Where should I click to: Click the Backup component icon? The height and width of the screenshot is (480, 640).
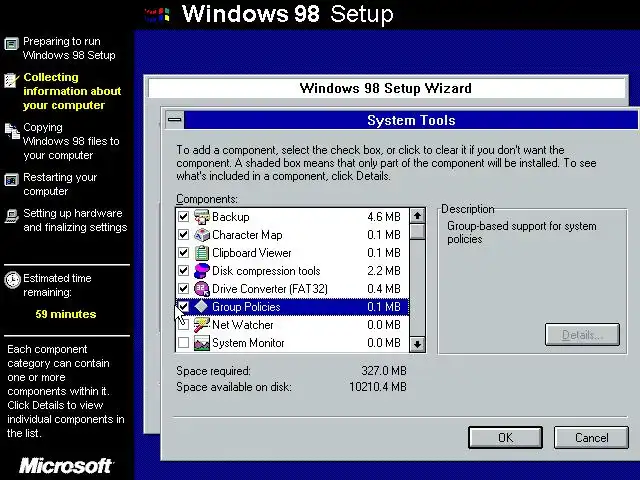point(202,217)
